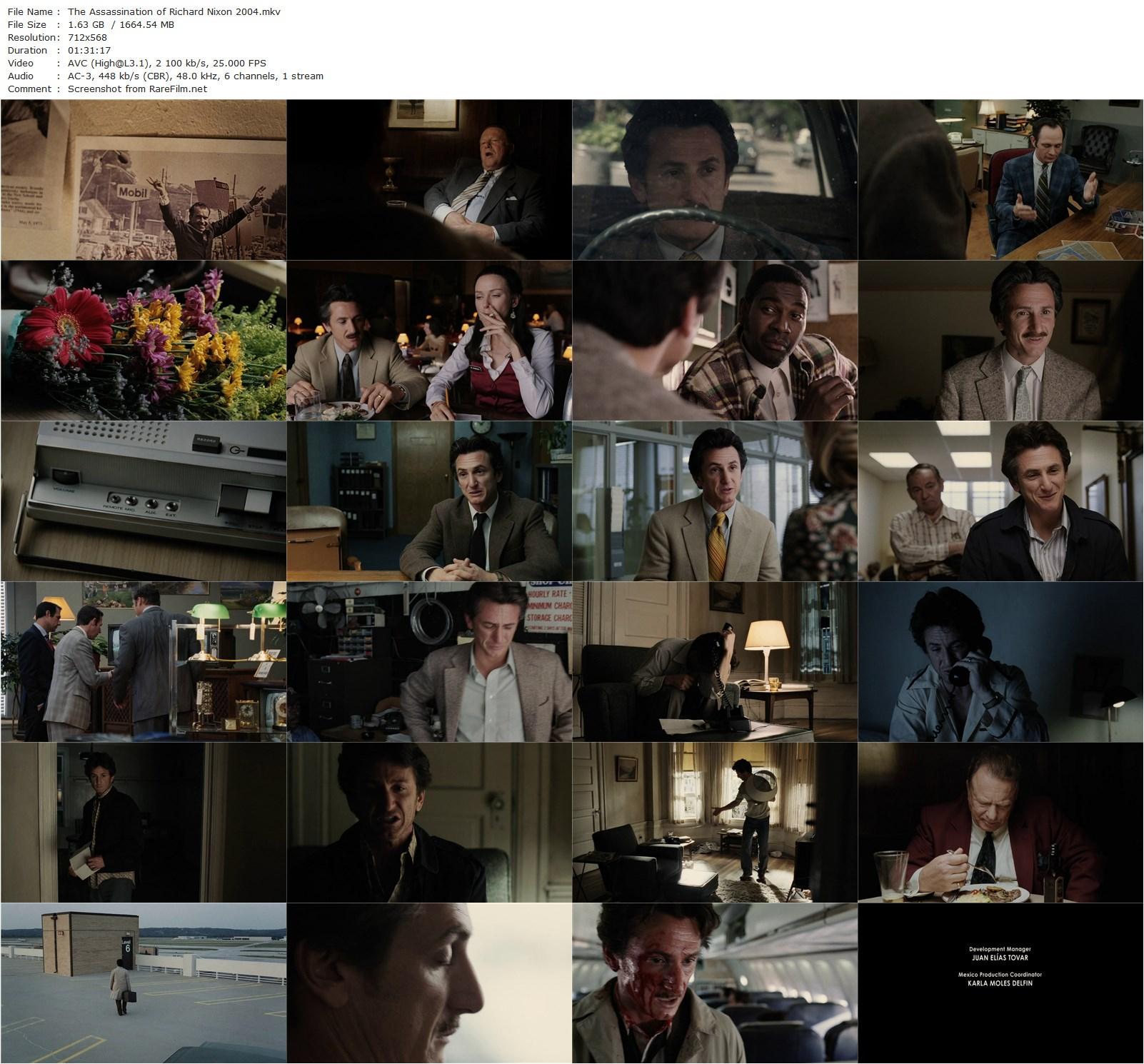Select the end credits thumbnail
Image resolution: width=1144 pixels, height=1064 pixels.
point(1000,983)
